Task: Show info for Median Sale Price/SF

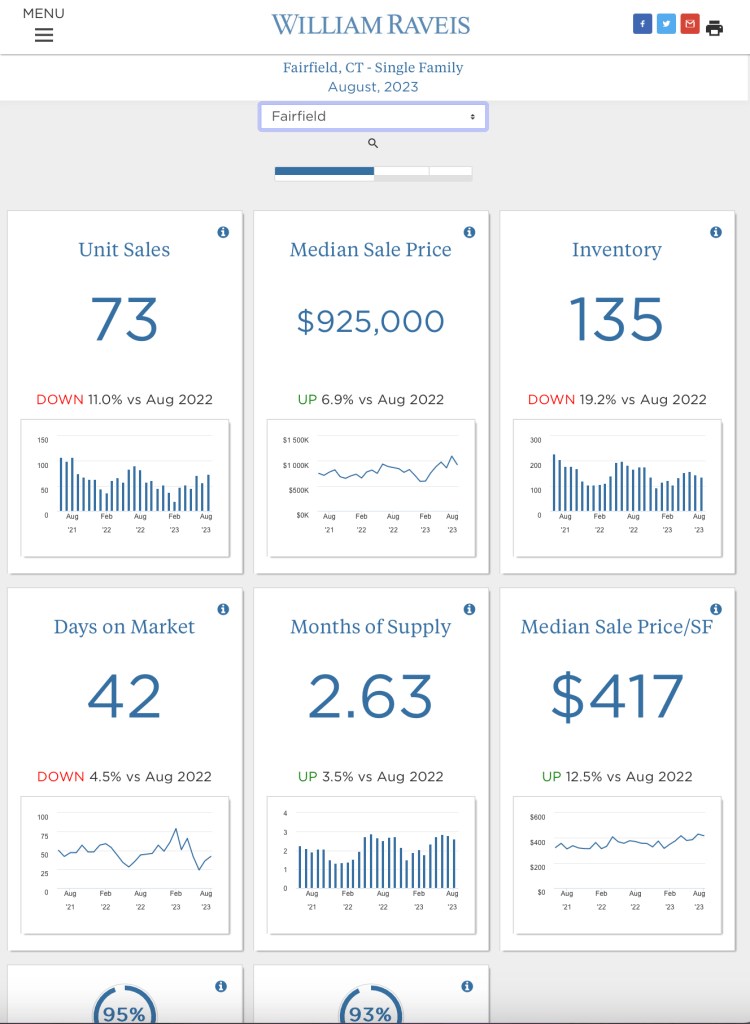Action: pyautogui.click(x=715, y=609)
